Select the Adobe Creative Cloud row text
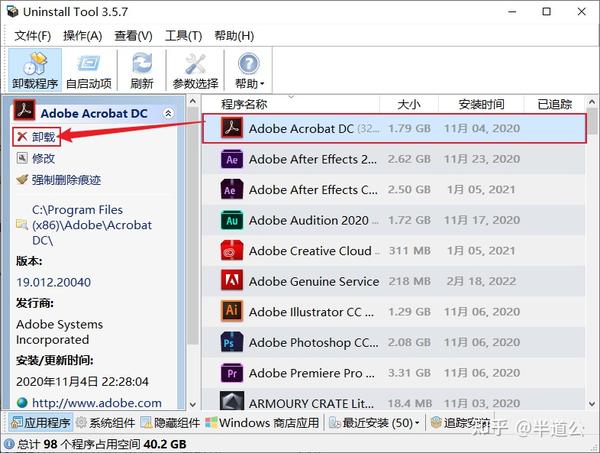The width and height of the screenshot is (600, 453). click(x=310, y=251)
